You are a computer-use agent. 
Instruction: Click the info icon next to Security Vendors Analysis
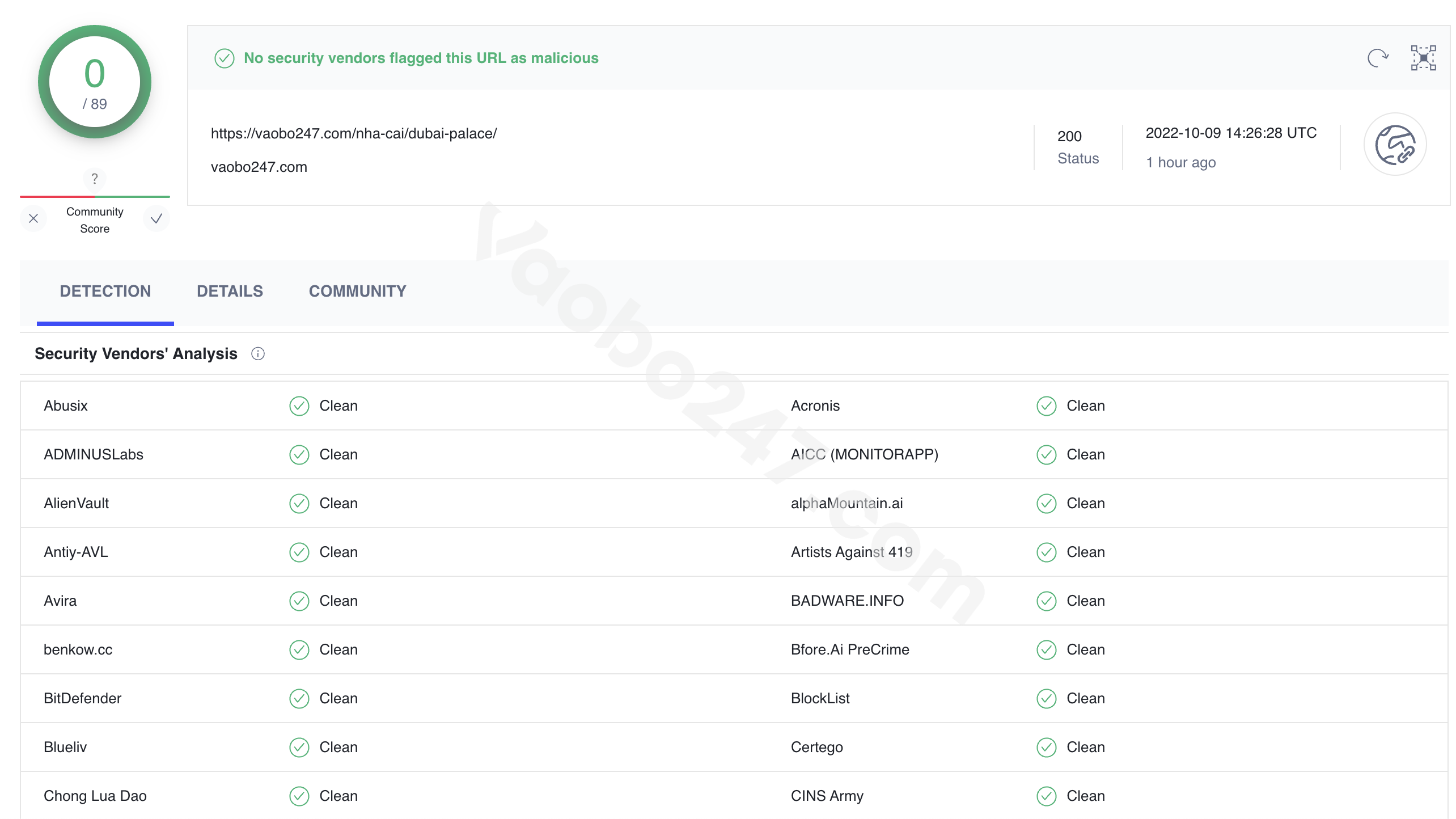click(259, 354)
